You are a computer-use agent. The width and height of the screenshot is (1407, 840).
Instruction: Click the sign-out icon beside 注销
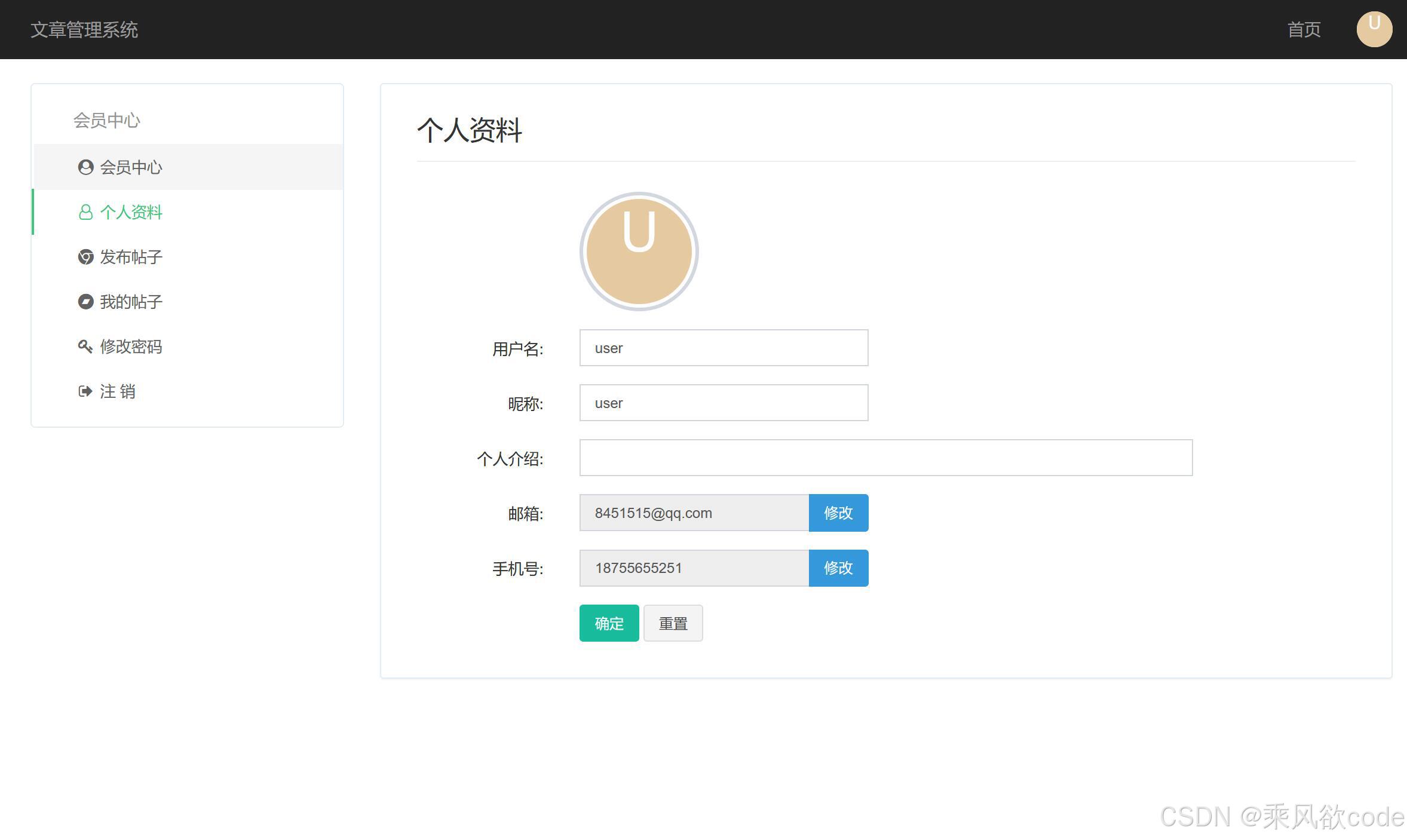tap(85, 391)
